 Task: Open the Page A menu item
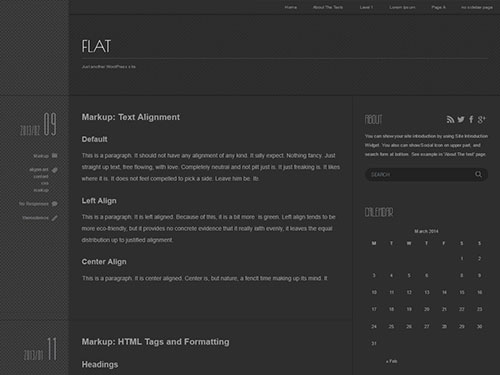pos(438,7)
